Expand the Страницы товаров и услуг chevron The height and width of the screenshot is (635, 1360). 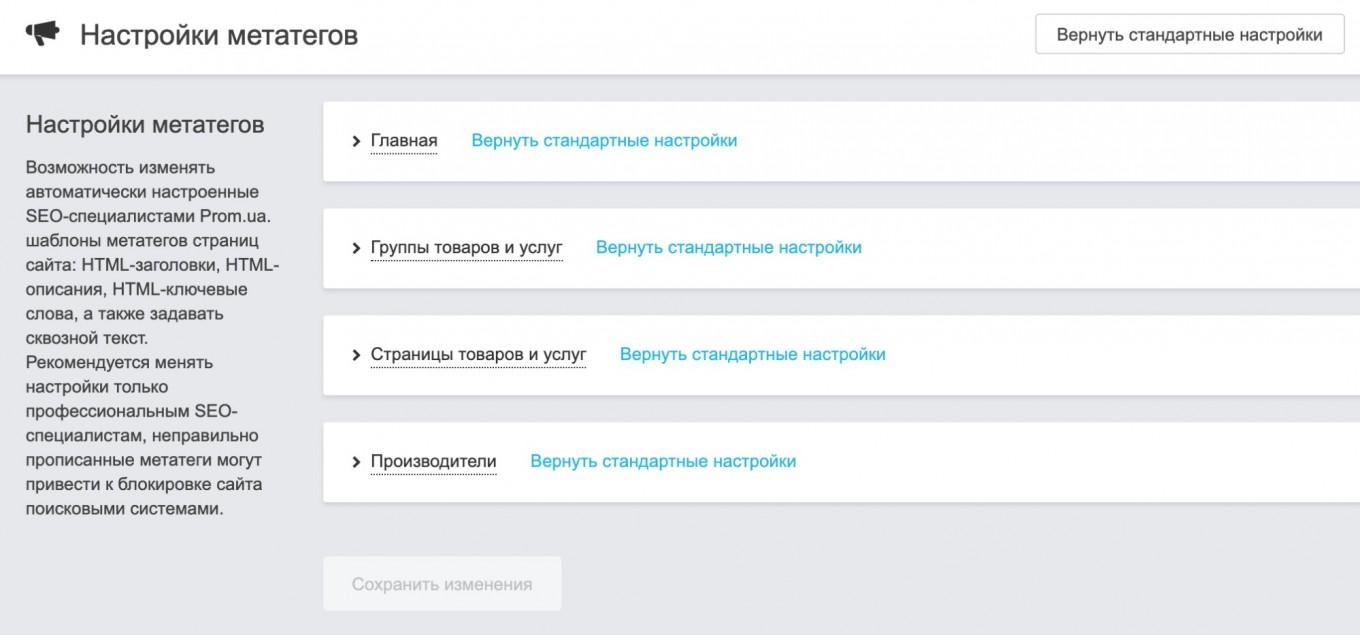pyautogui.click(x=356, y=355)
